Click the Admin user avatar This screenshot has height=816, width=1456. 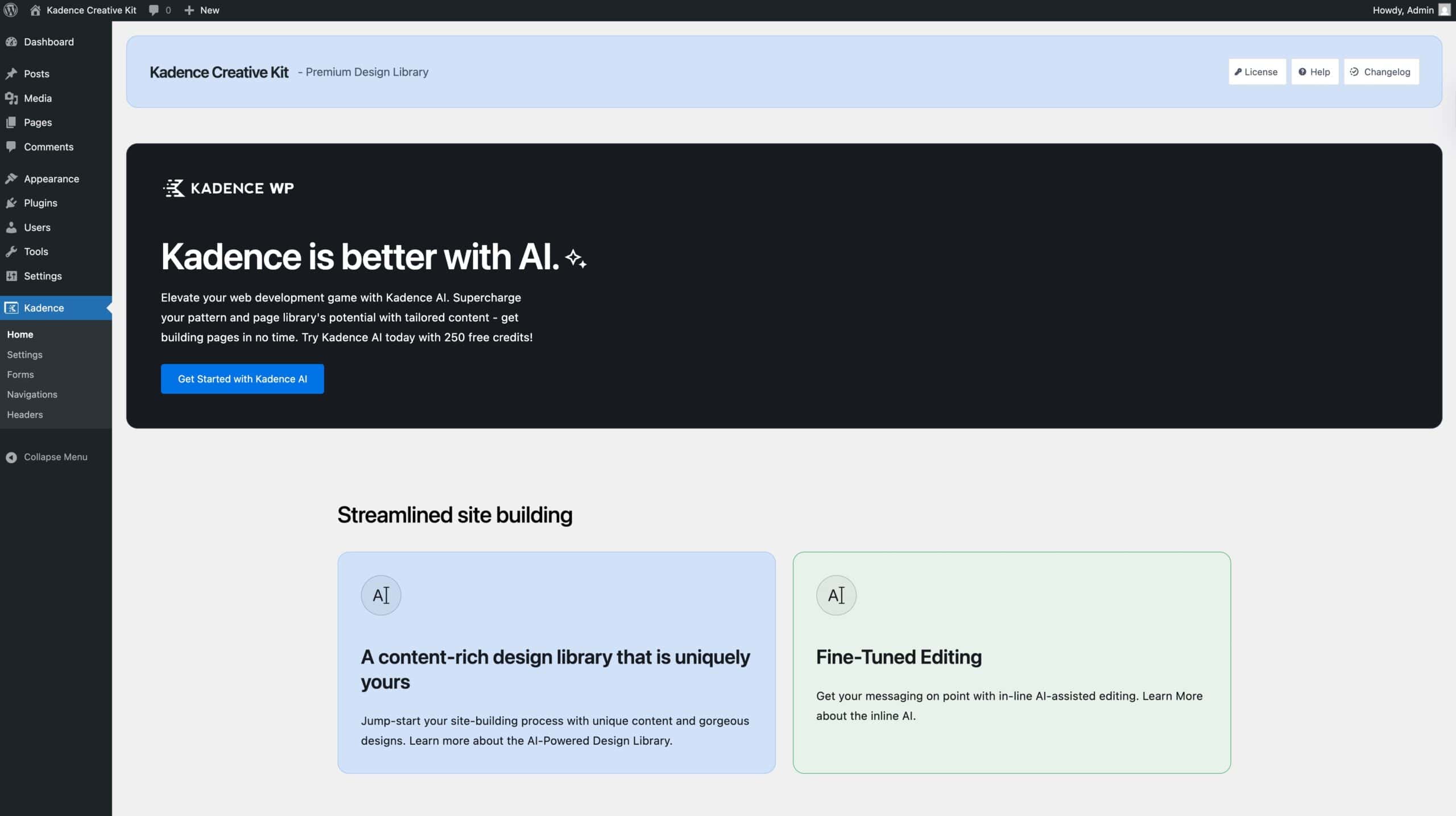1444,10
